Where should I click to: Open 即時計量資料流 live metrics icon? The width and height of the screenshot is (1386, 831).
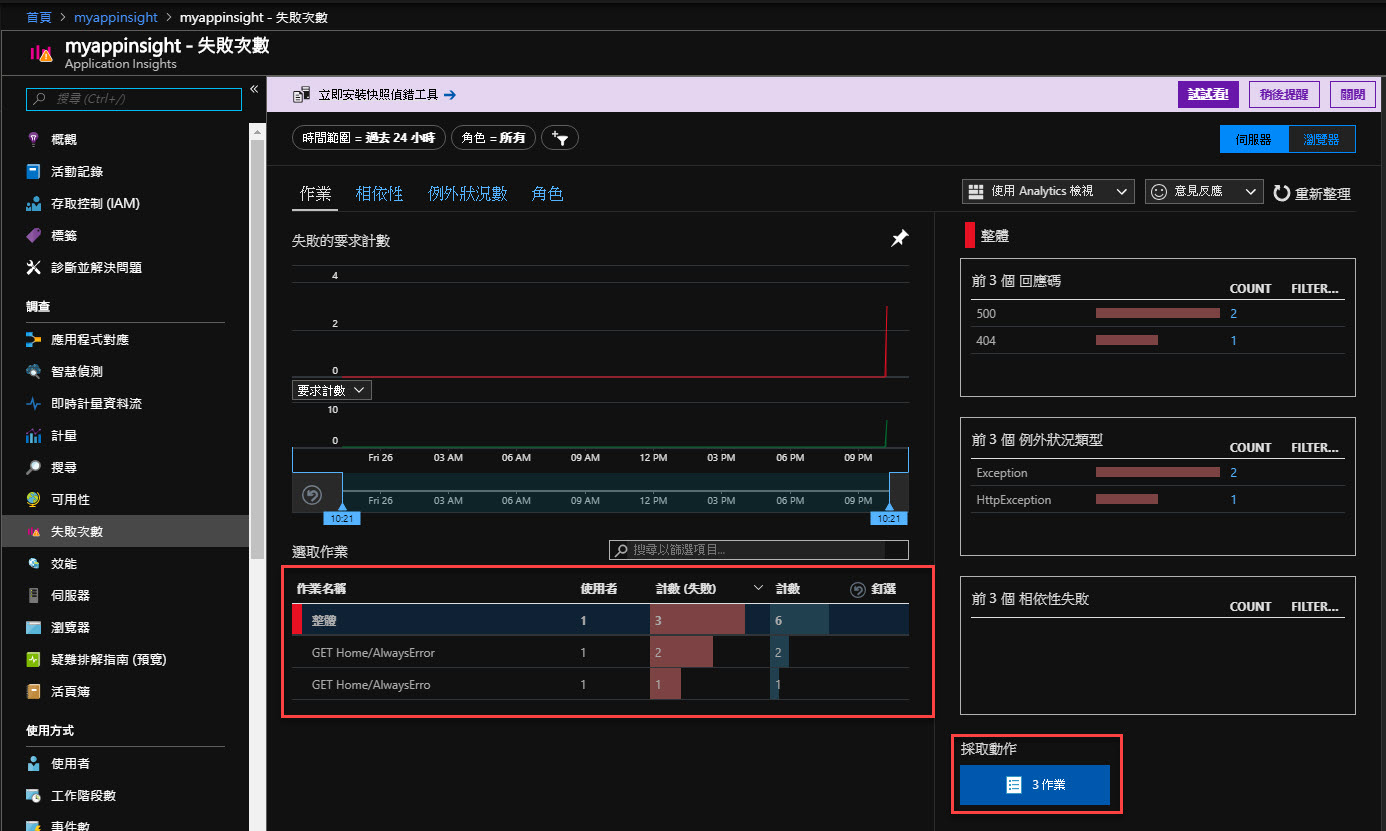tap(34, 403)
